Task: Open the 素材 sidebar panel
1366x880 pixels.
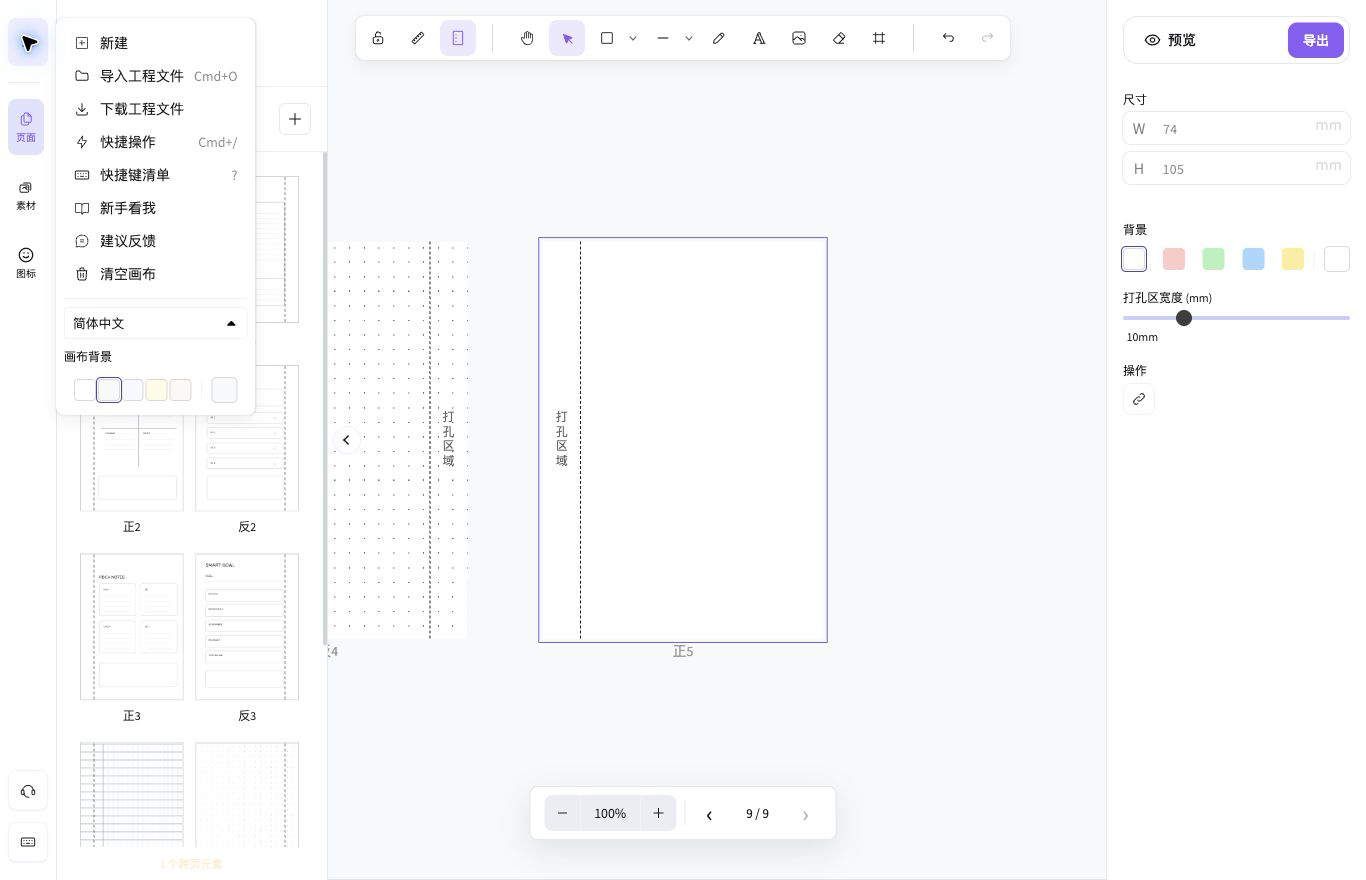Action: [x=26, y=195]
